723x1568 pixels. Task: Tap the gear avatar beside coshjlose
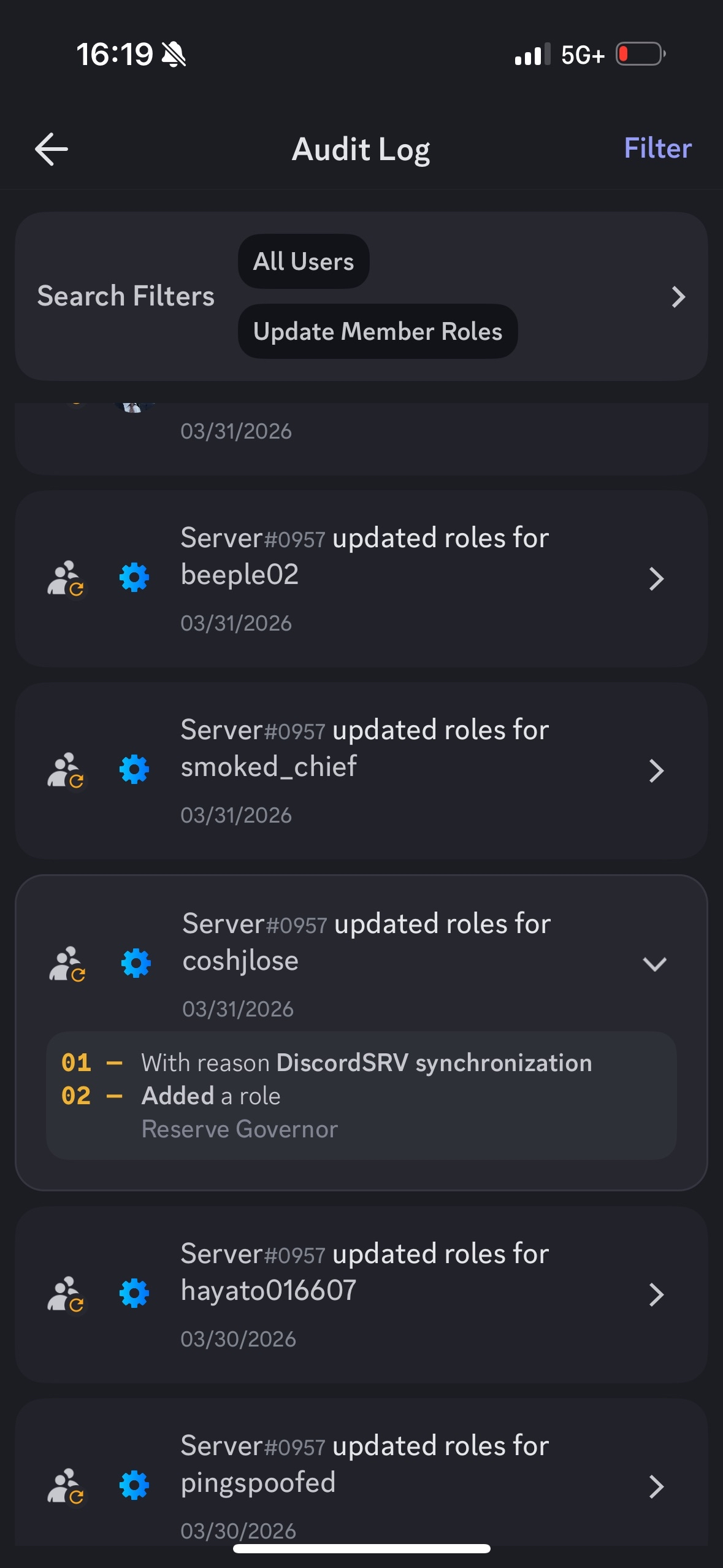point(136,963)
